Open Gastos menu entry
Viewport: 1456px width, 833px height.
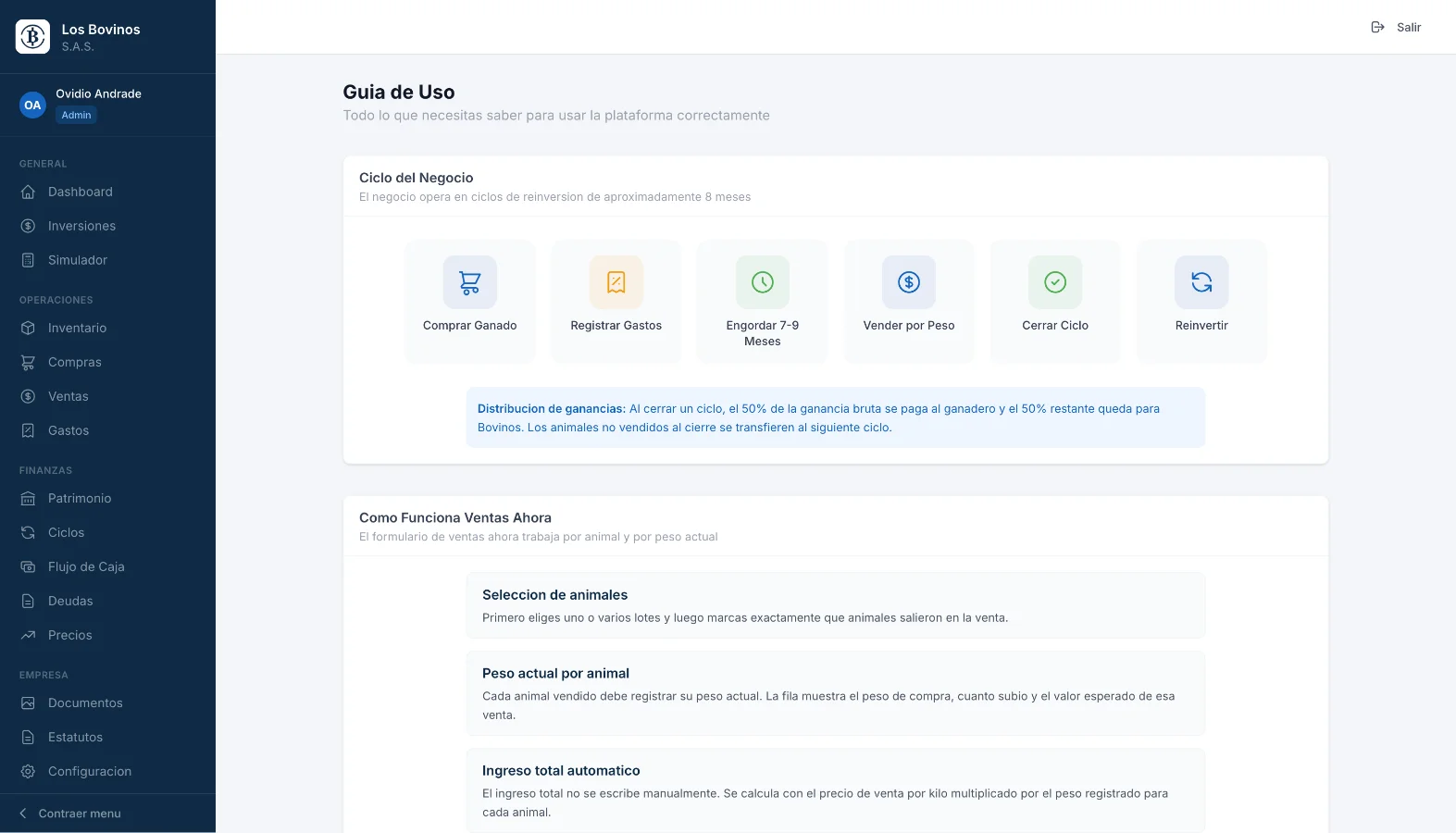coord(107,430)
